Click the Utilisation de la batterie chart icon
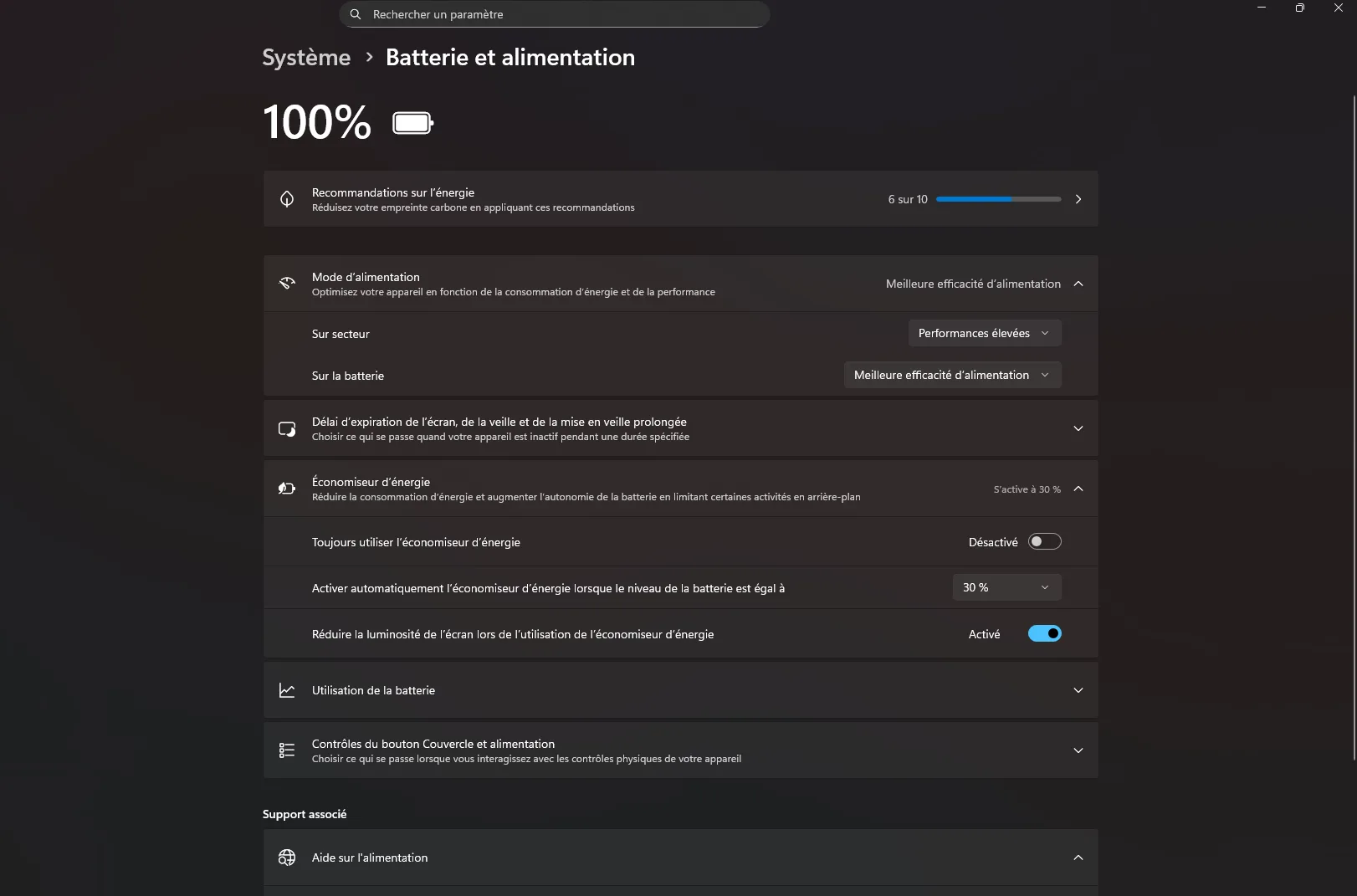The image size is (1357, 896). (287, 690)
